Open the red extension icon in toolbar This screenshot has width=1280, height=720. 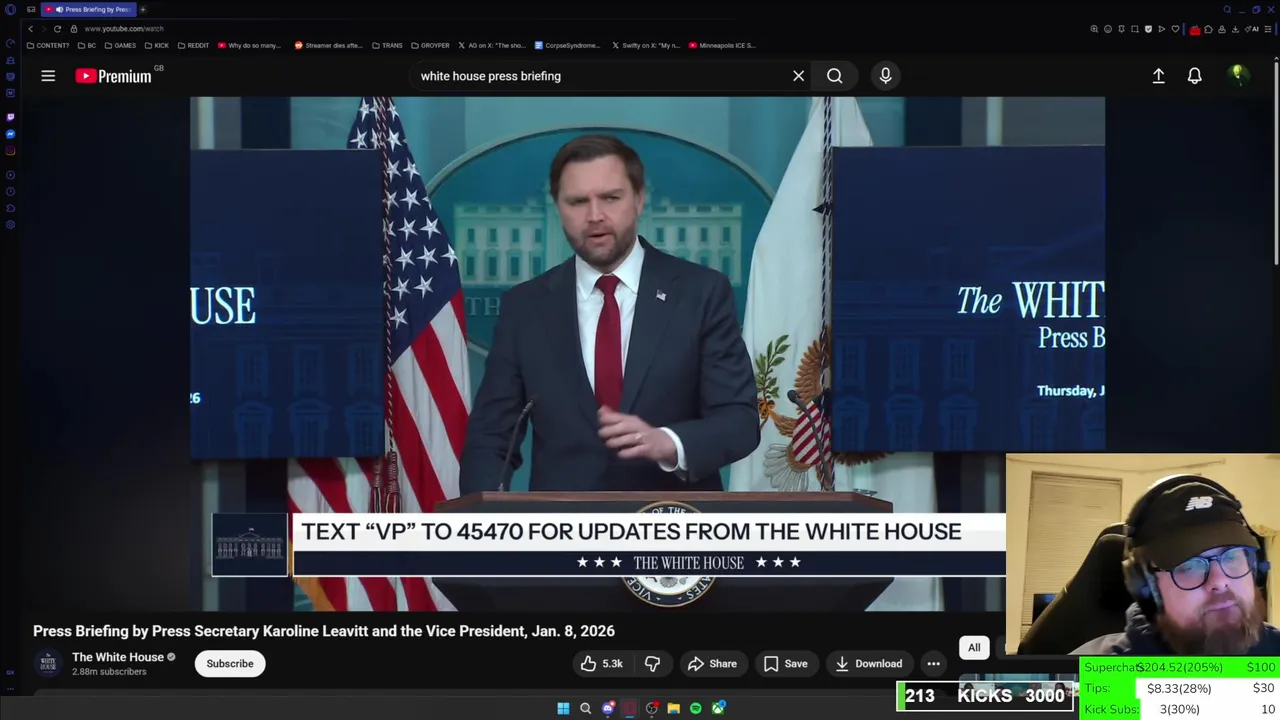click(x=1195, y=30)
